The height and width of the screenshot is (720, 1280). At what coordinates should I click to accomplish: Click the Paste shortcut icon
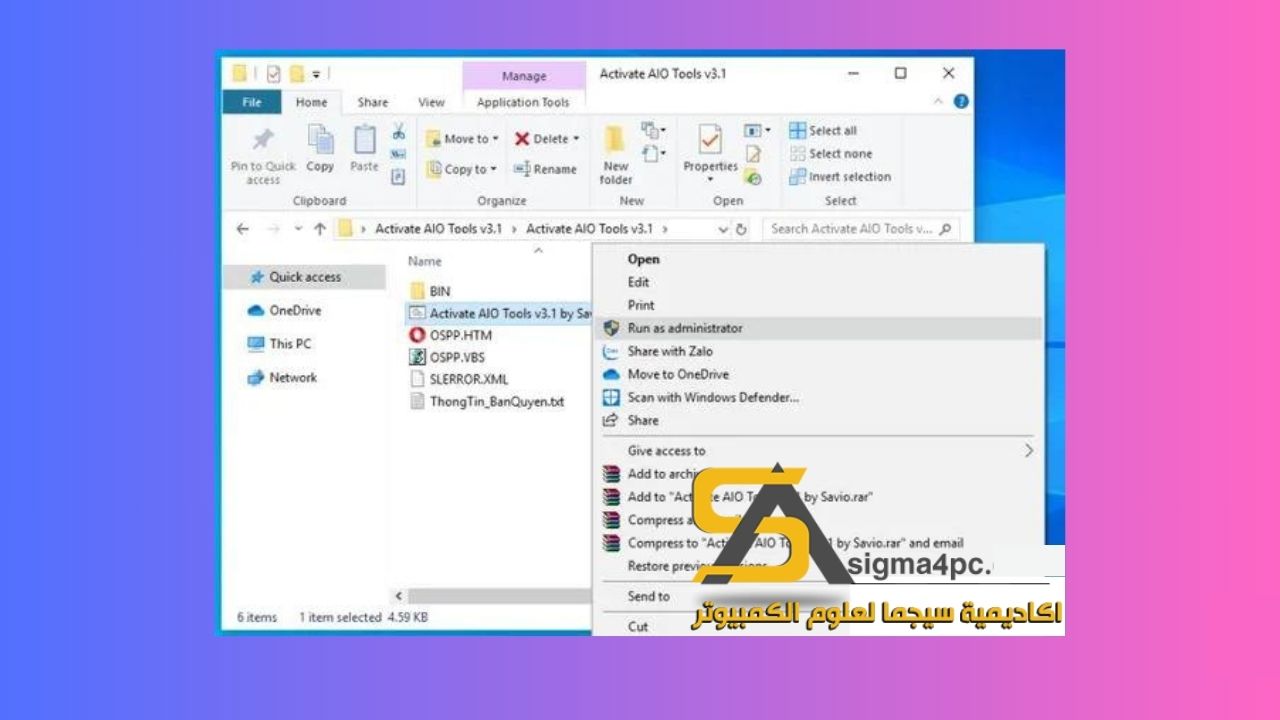pos(398,177)
